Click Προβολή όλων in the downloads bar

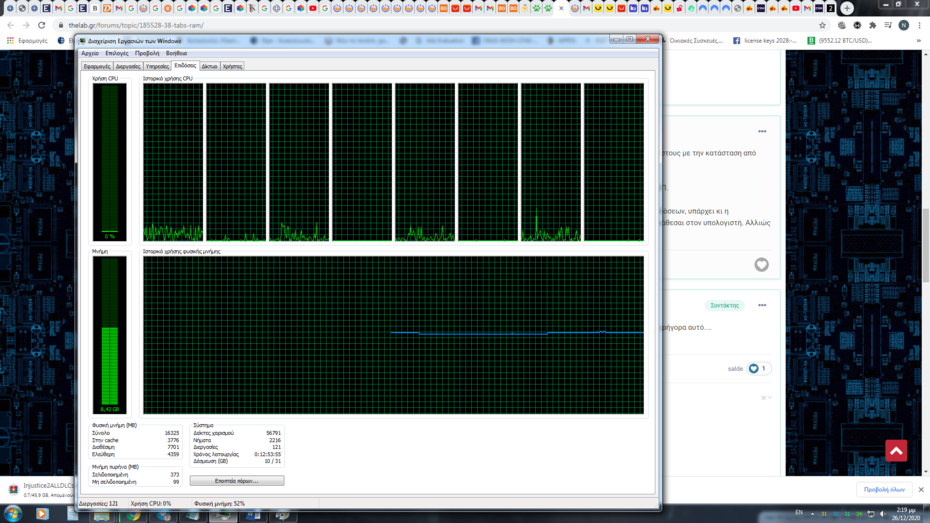tap(884, 490)
